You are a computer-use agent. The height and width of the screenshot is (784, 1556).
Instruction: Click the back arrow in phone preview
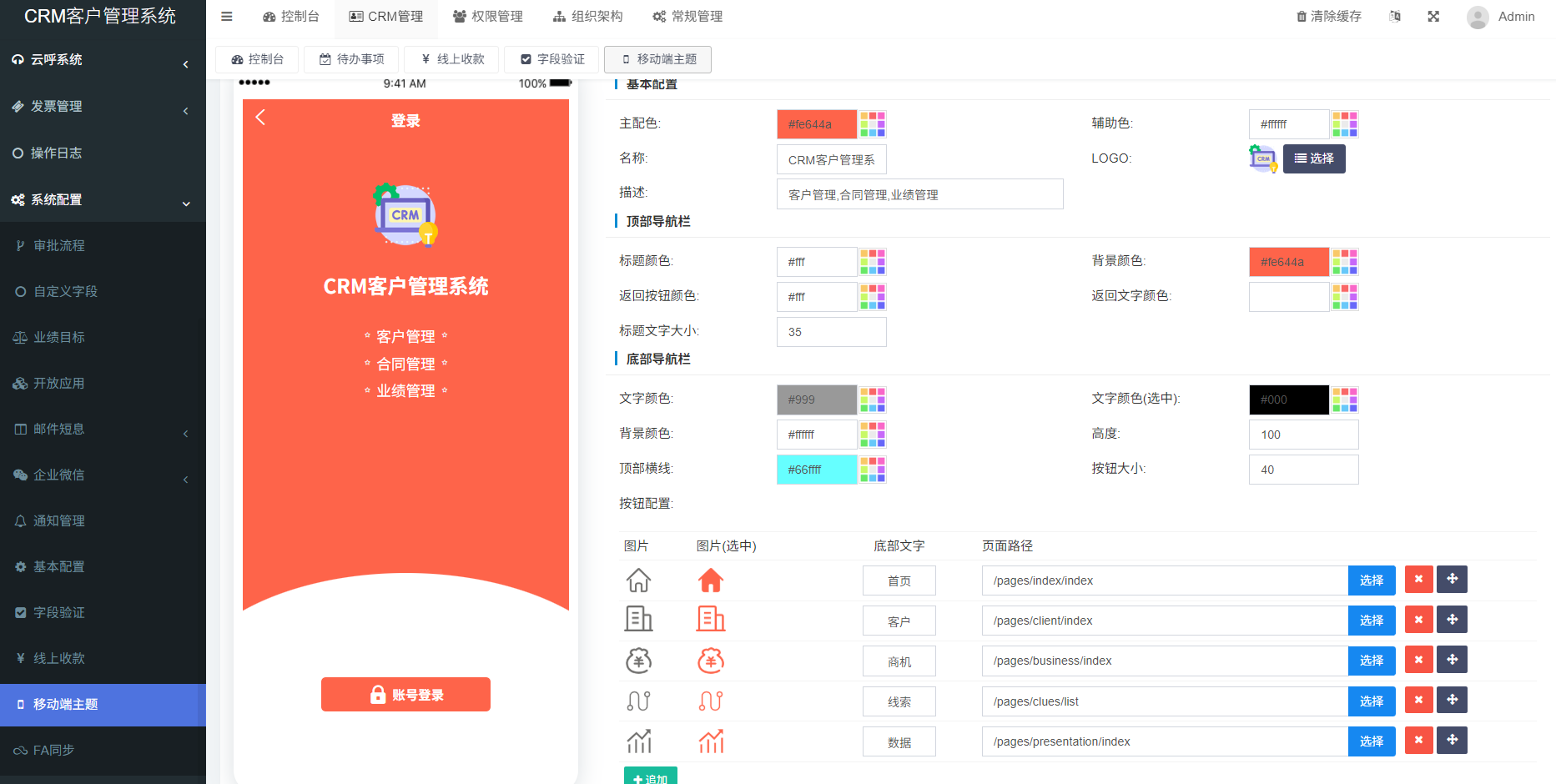point(260,118)
